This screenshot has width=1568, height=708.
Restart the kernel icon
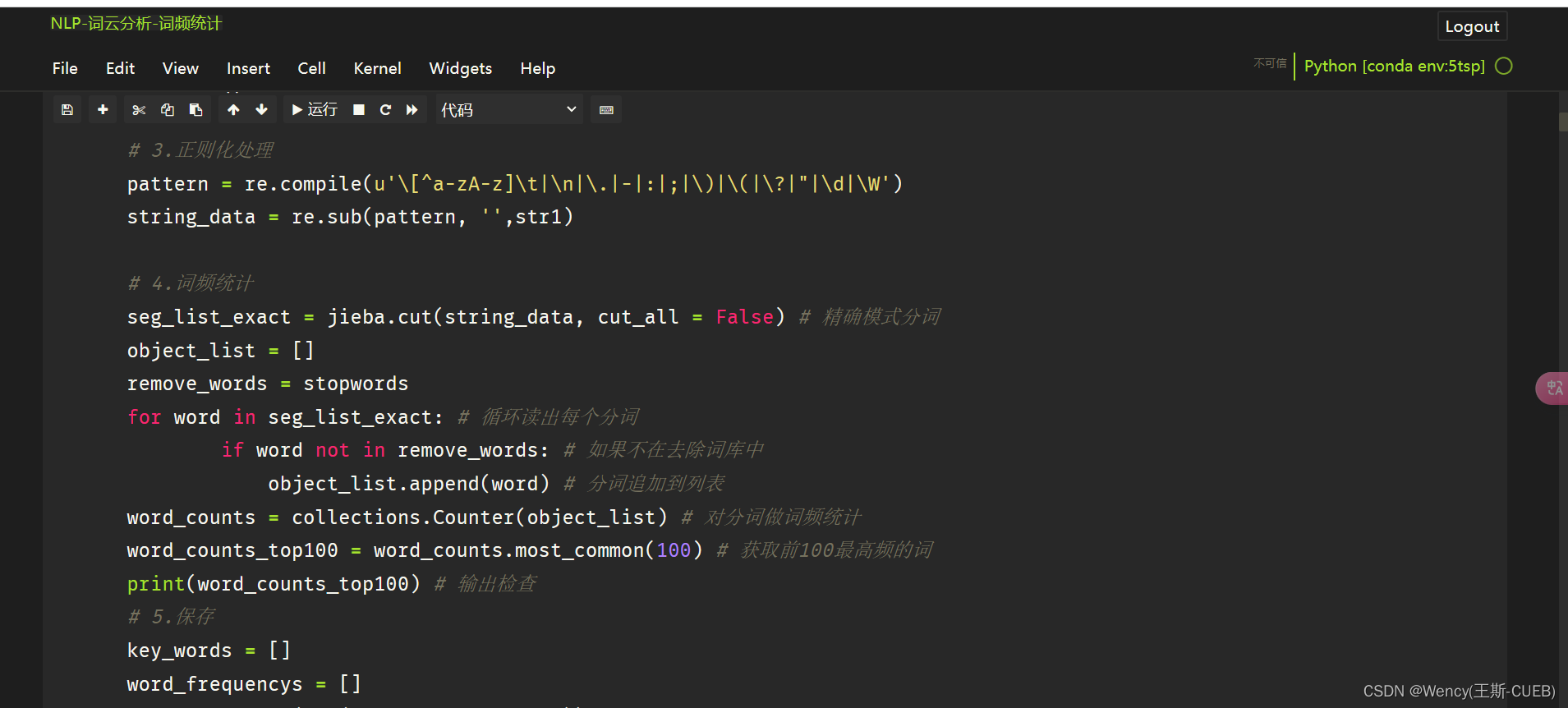[x=385, y=109]
